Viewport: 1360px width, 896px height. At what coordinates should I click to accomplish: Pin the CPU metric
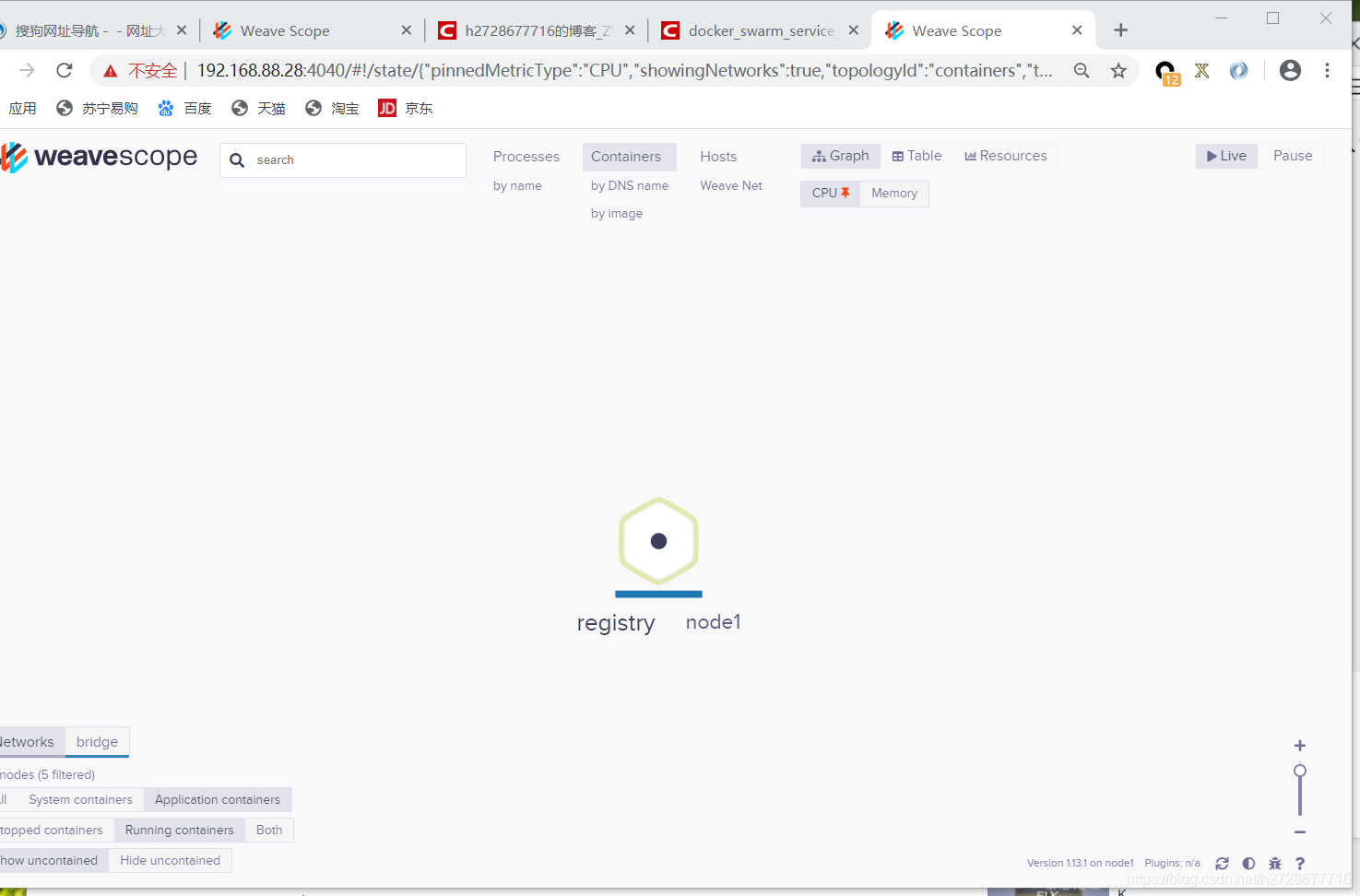(831, 194)
